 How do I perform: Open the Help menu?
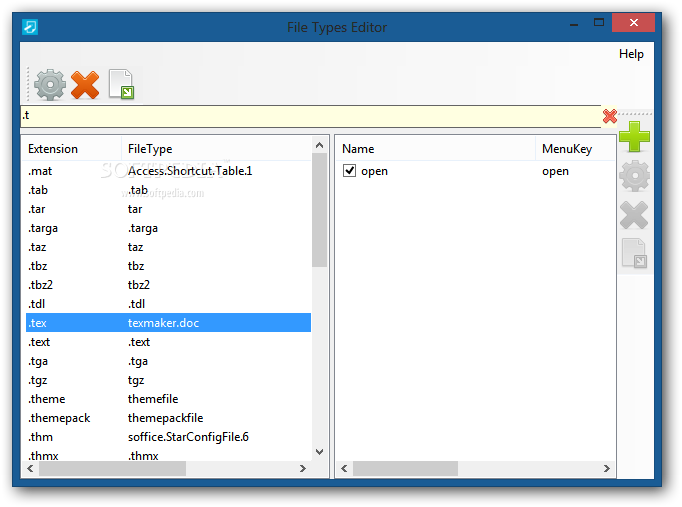tap(631, 54)
